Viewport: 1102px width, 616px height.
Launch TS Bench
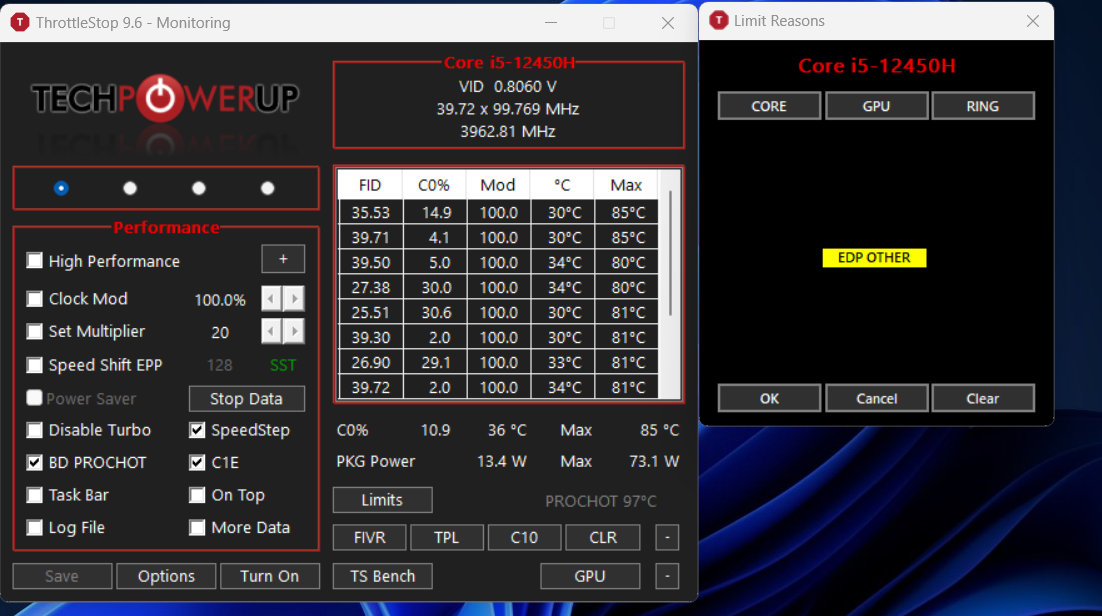click(x=382, y=576)
